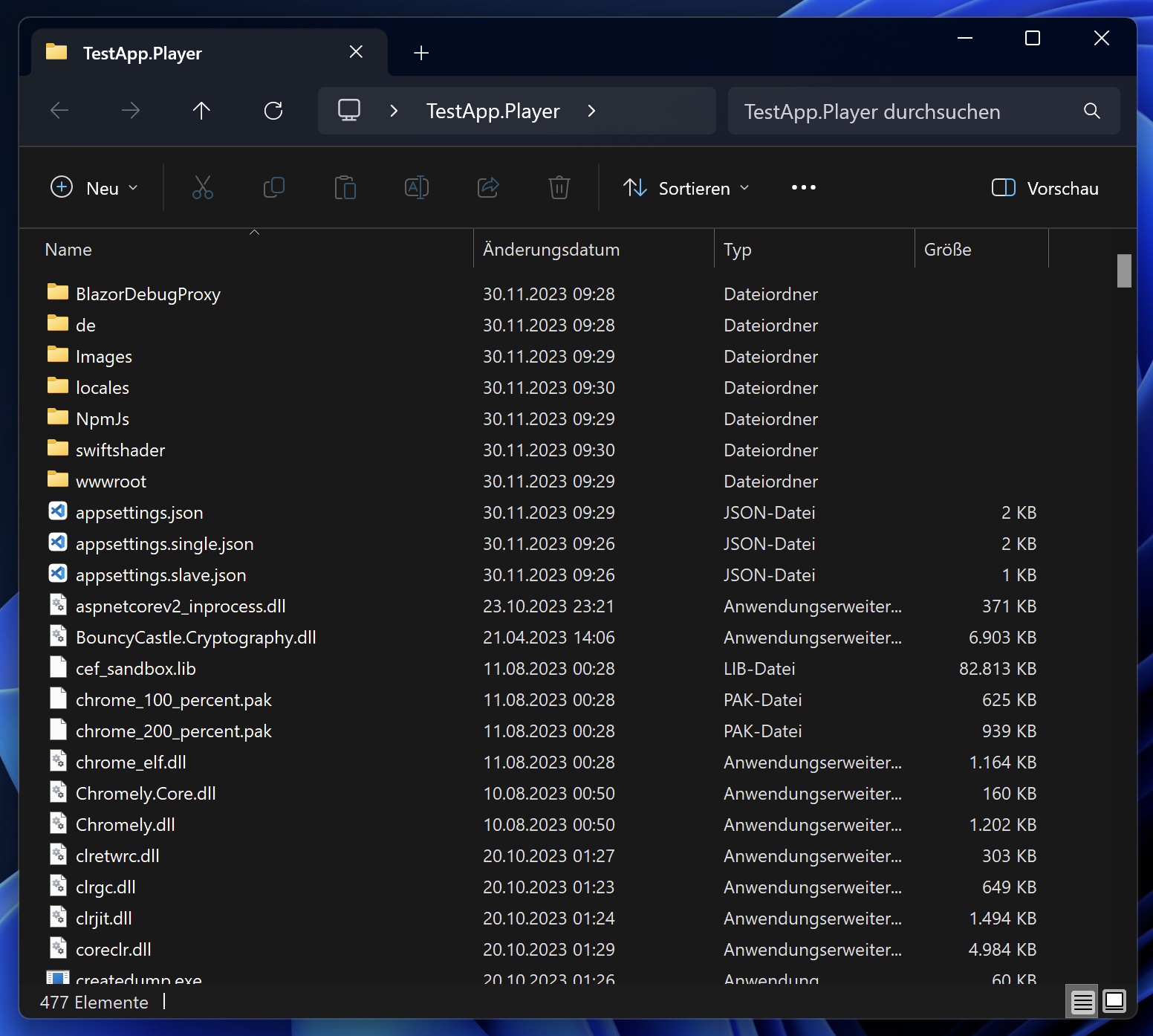Screen dimensions: 1153x1036
Task: Click the Share icon in toolbar
Action: [488, 187]
